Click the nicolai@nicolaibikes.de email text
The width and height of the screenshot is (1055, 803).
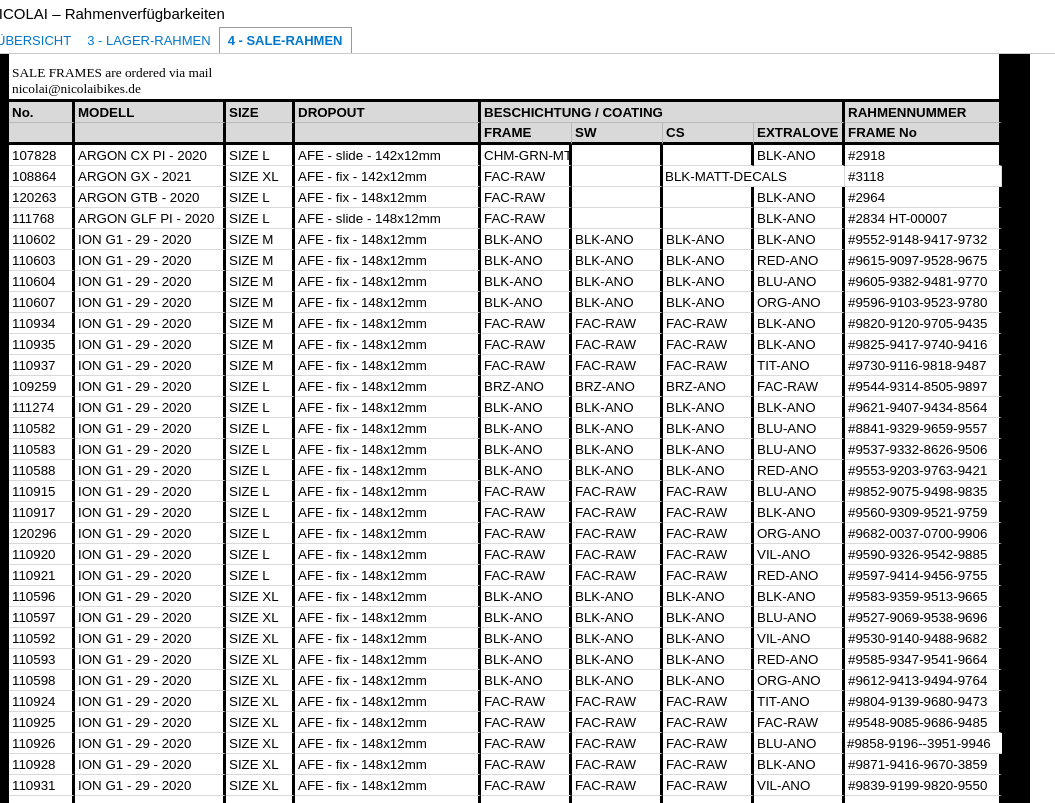click(x=76, y=89)
